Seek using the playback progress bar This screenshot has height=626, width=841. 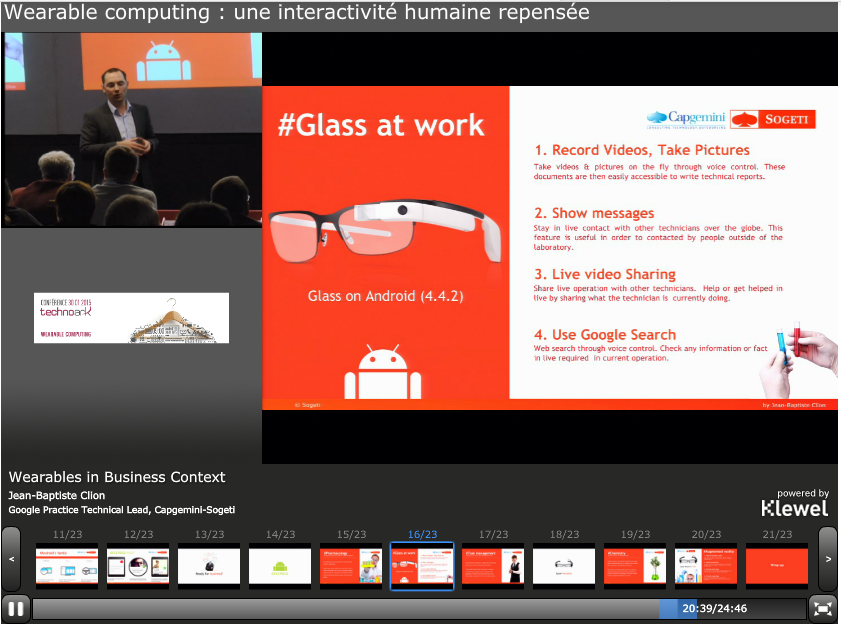[x=419, y=609]
